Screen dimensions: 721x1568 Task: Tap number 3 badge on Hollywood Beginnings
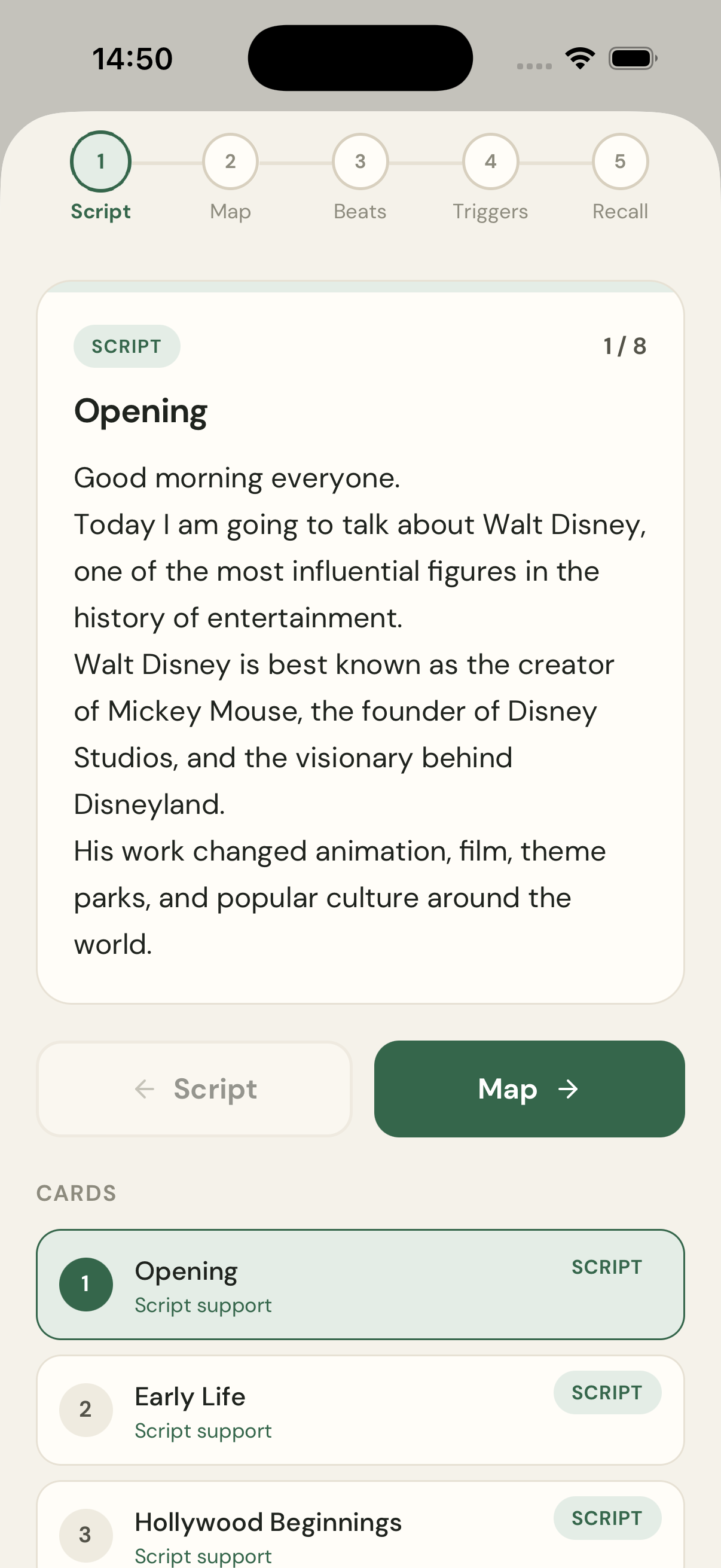coord(85,1535)
